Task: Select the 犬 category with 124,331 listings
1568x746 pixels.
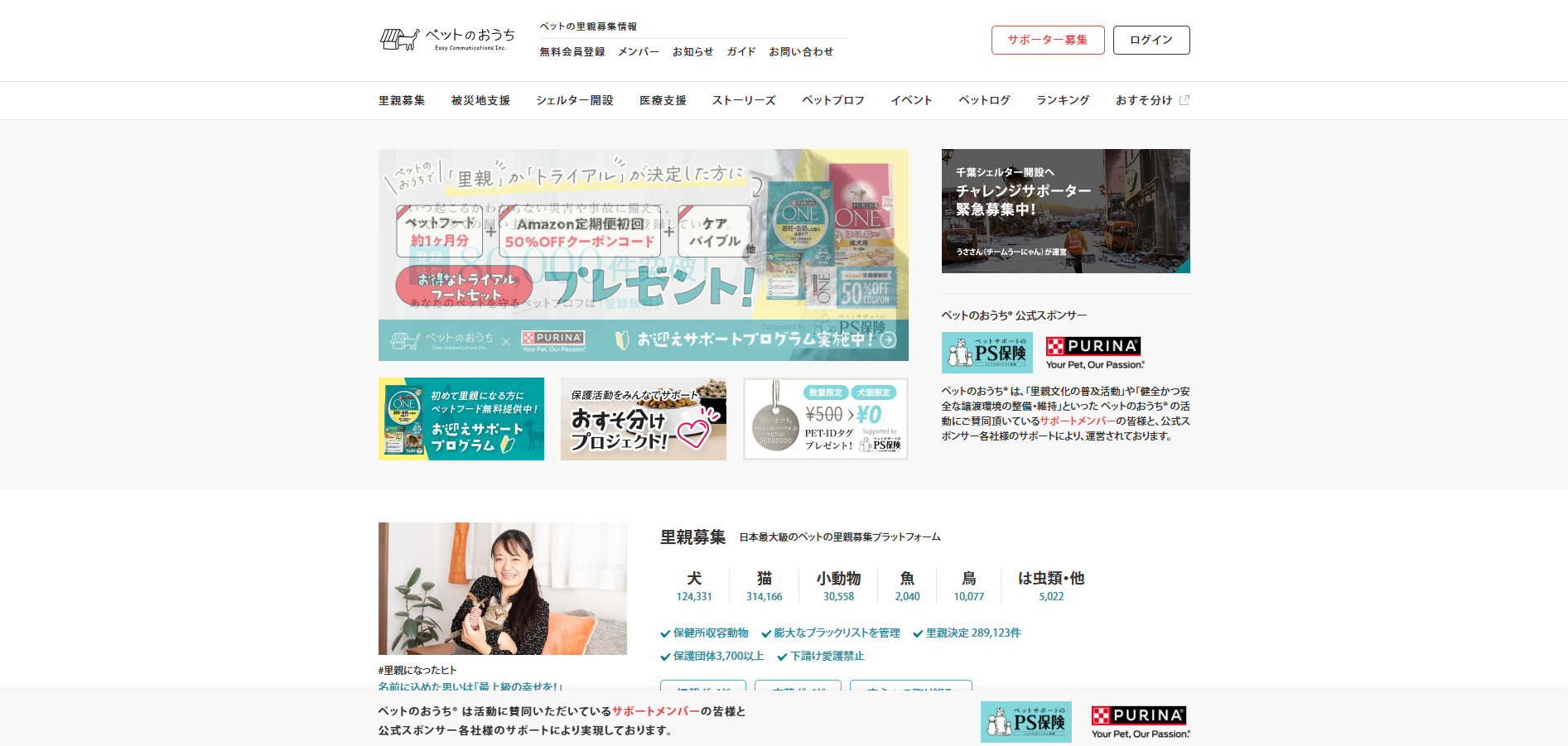Action: [x=694, y=585]
